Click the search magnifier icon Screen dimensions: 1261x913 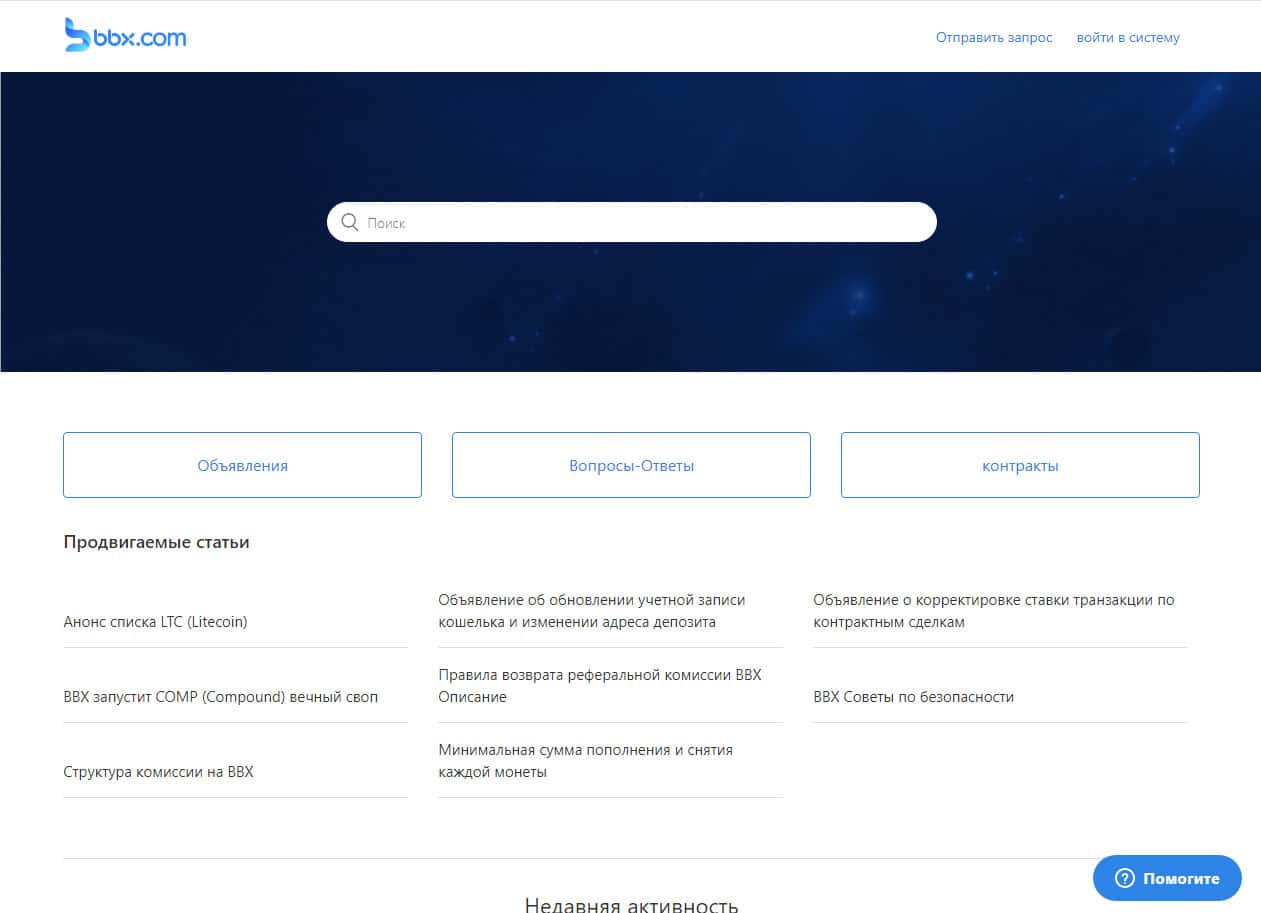coord(350,222)
